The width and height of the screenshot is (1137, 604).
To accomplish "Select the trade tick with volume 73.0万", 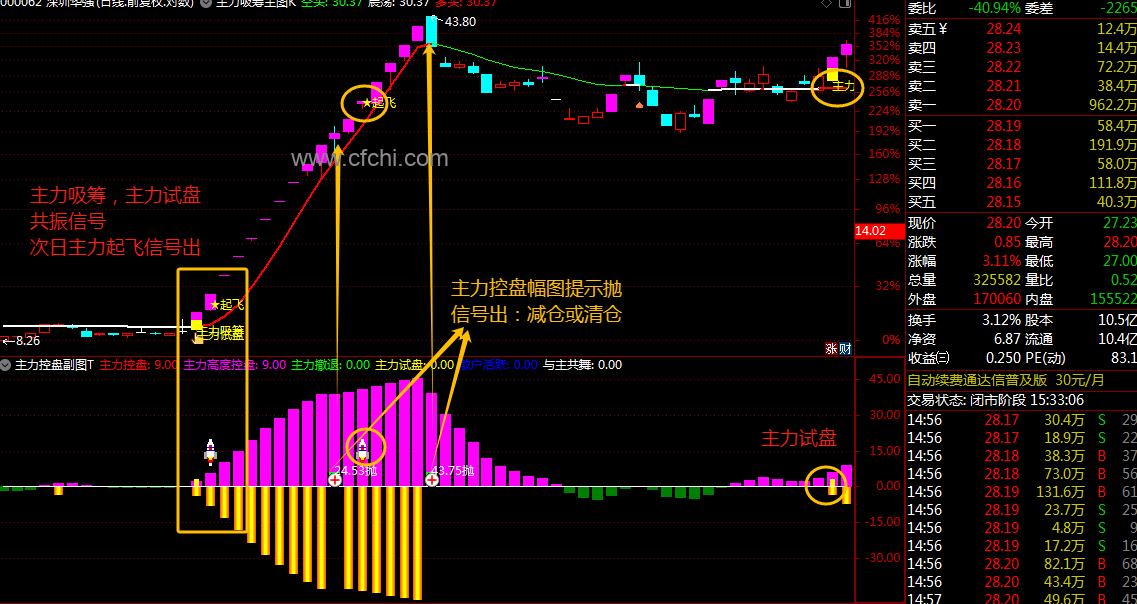I will 1022,474.
